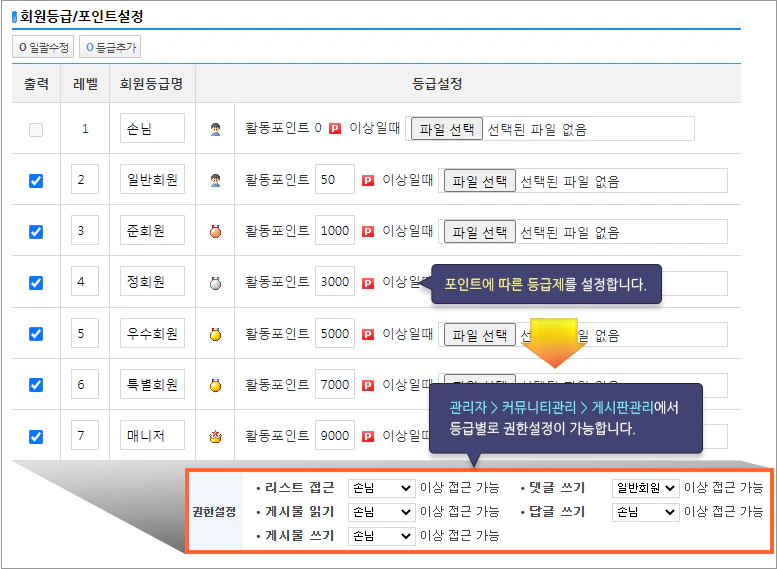Open the 게시물 읽기 permission dropdown
This screenshot has width=777, height=569.
(382, 512)
